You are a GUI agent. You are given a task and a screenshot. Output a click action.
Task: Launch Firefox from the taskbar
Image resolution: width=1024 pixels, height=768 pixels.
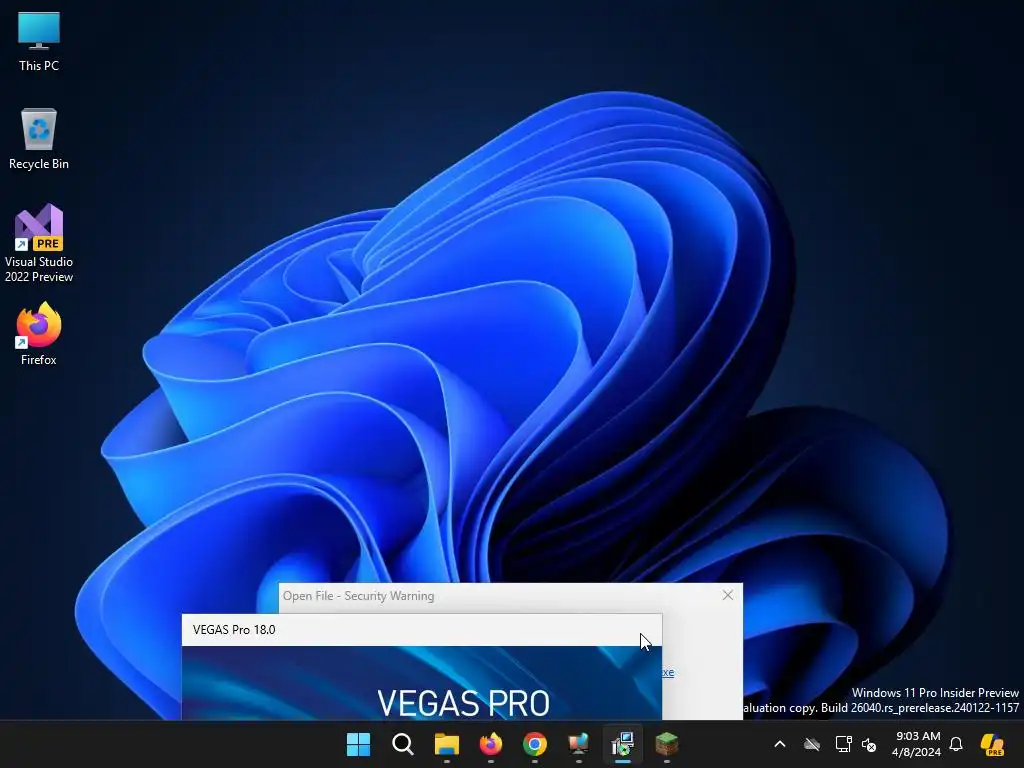[490, 744]
